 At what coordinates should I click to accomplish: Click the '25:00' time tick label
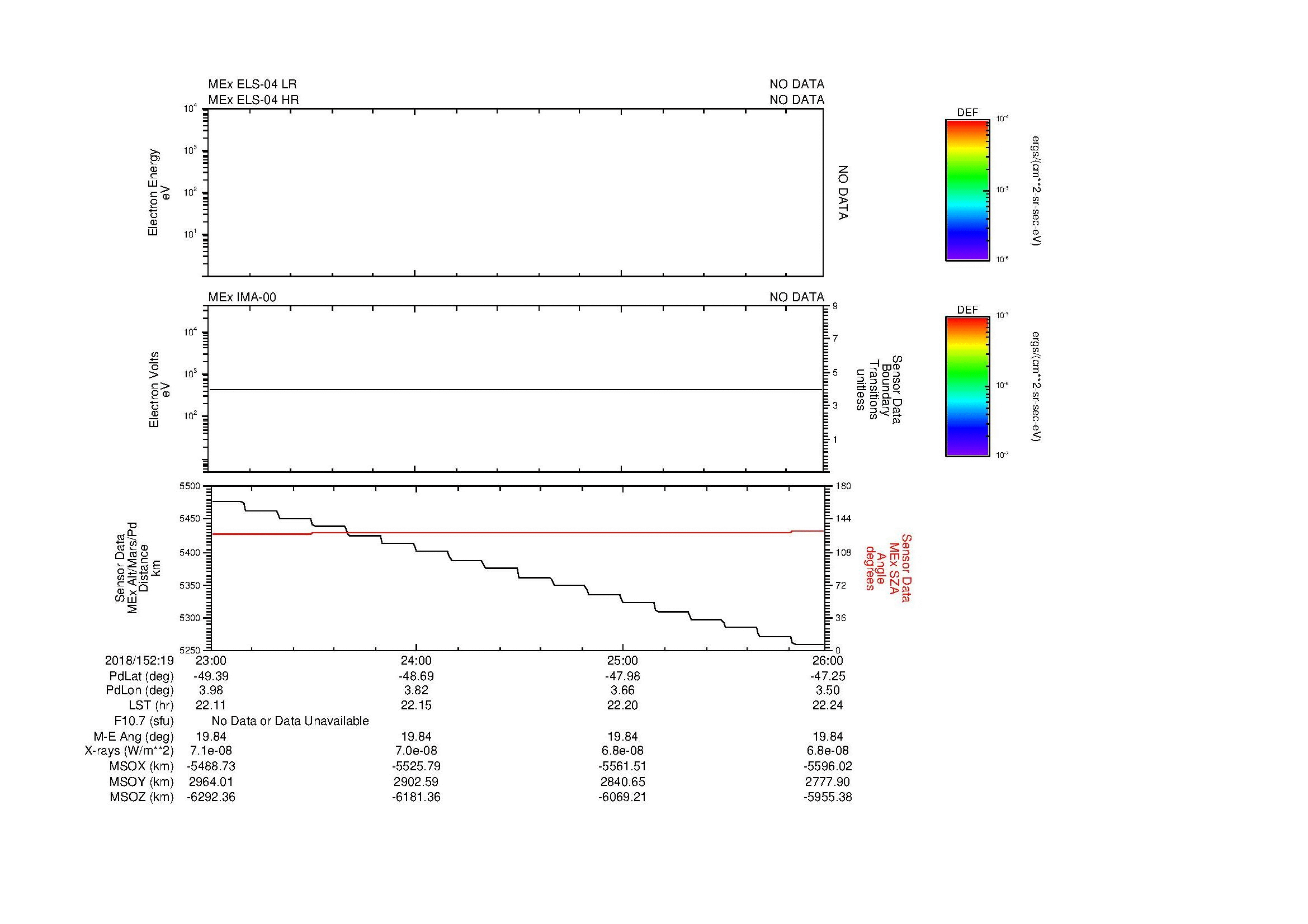coord(622,660)
